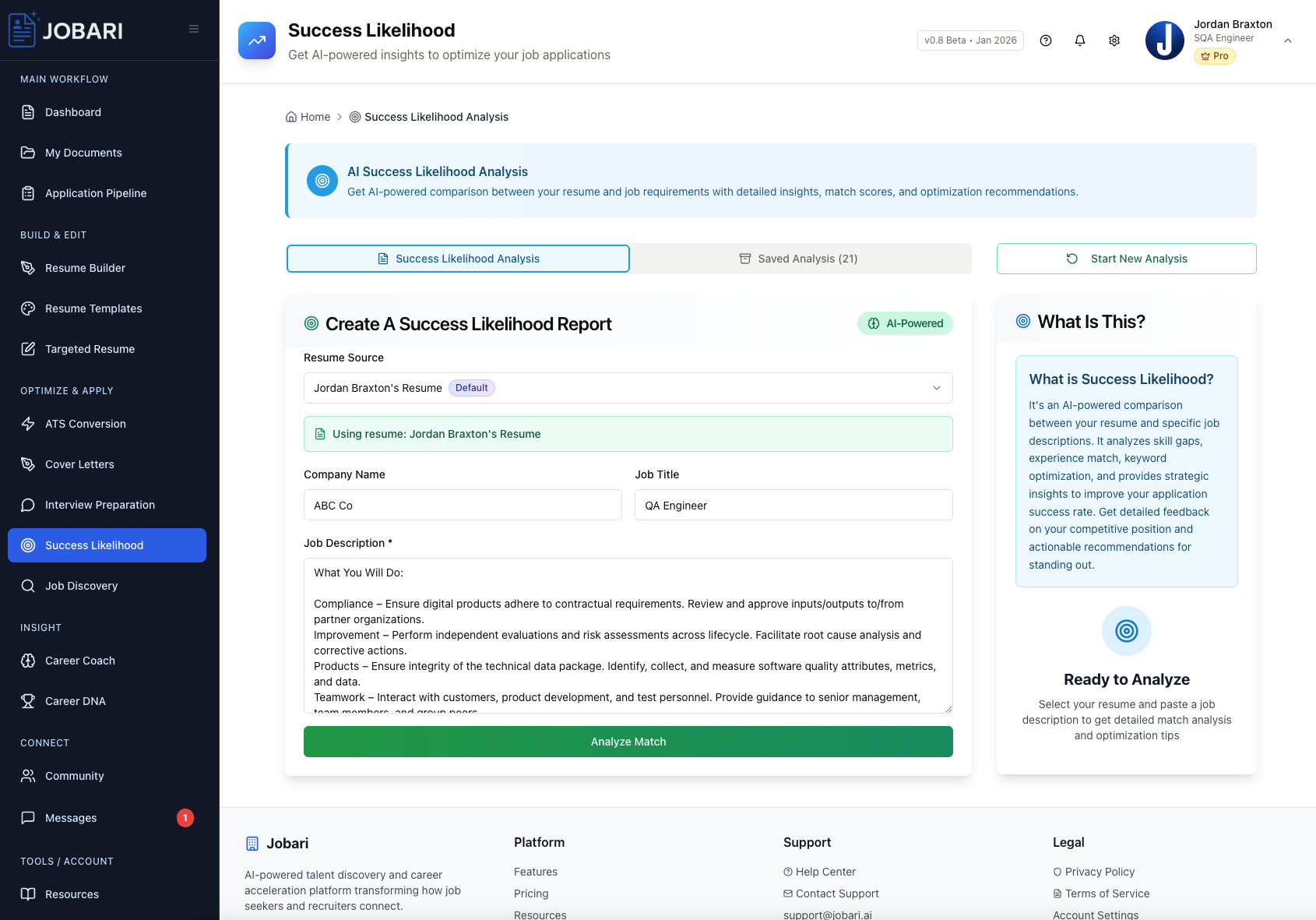The image size is (1316, 920).
Task: Open Interview Preparation
Action: click(x=99, y=505)
